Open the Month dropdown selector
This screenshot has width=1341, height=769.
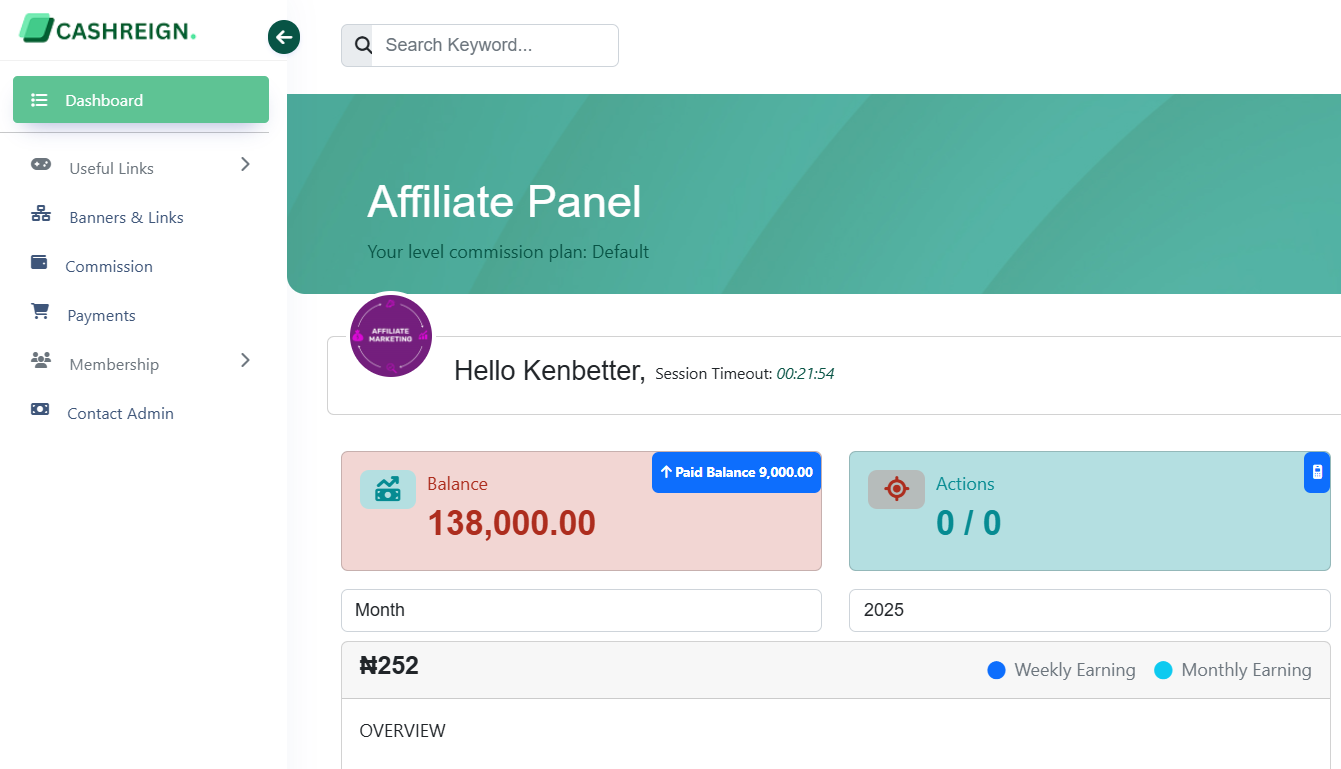coord(581,610)
